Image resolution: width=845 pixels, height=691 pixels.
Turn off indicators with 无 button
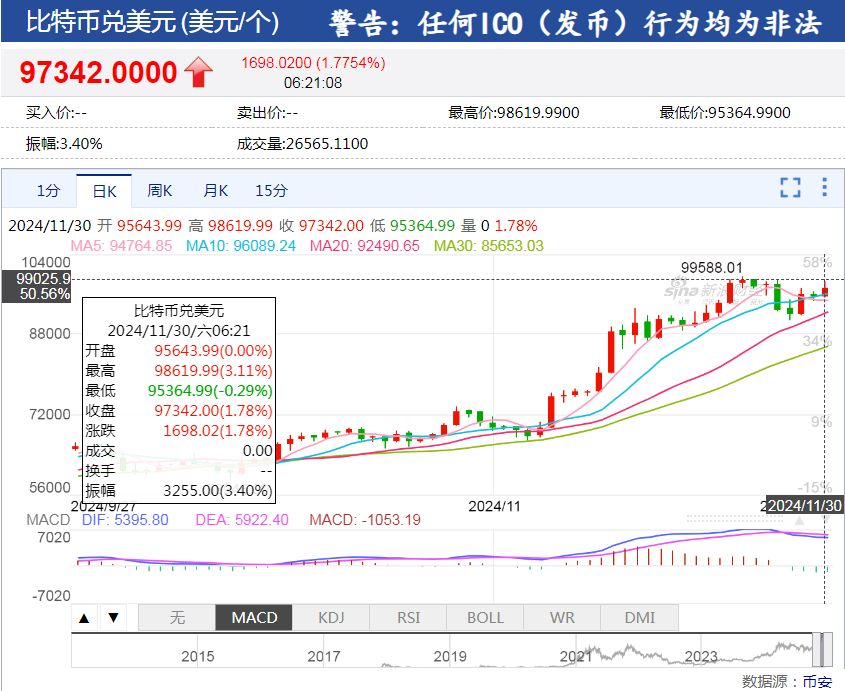[177, 618]
